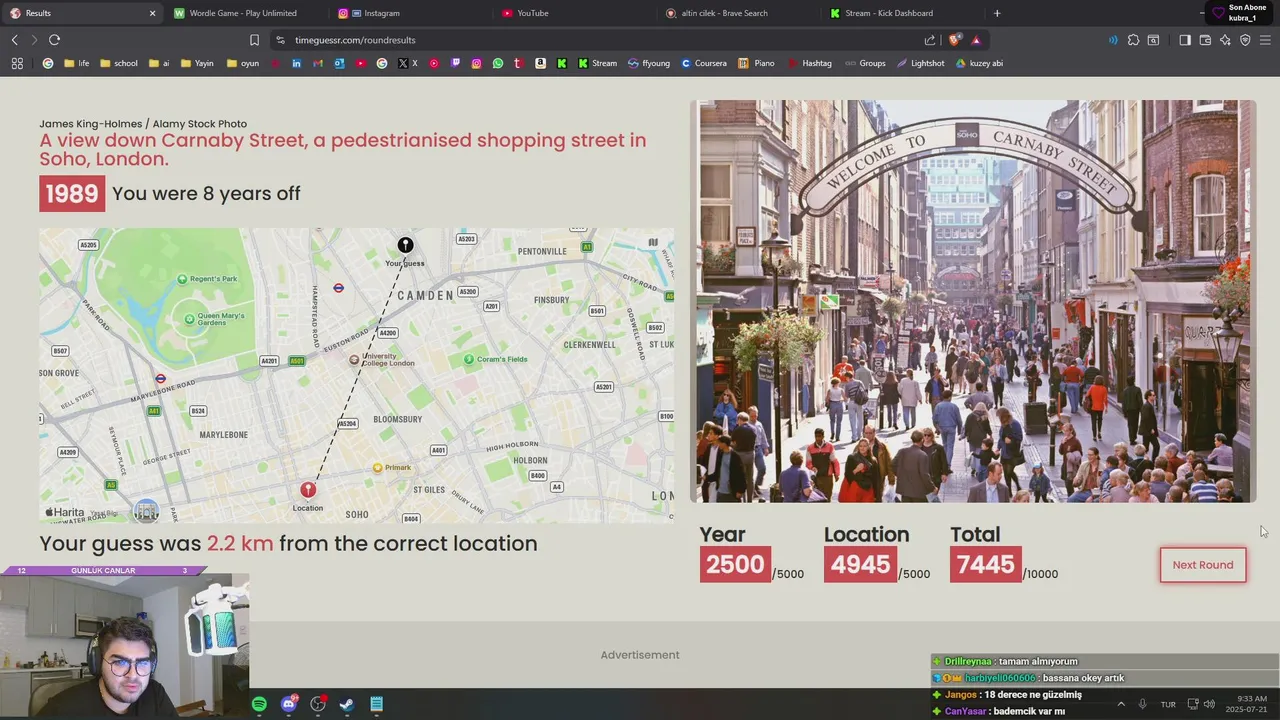The height and width of the screenshot is (720, 1280).
Task: Open a new browser tab
Action: (997, 13)
